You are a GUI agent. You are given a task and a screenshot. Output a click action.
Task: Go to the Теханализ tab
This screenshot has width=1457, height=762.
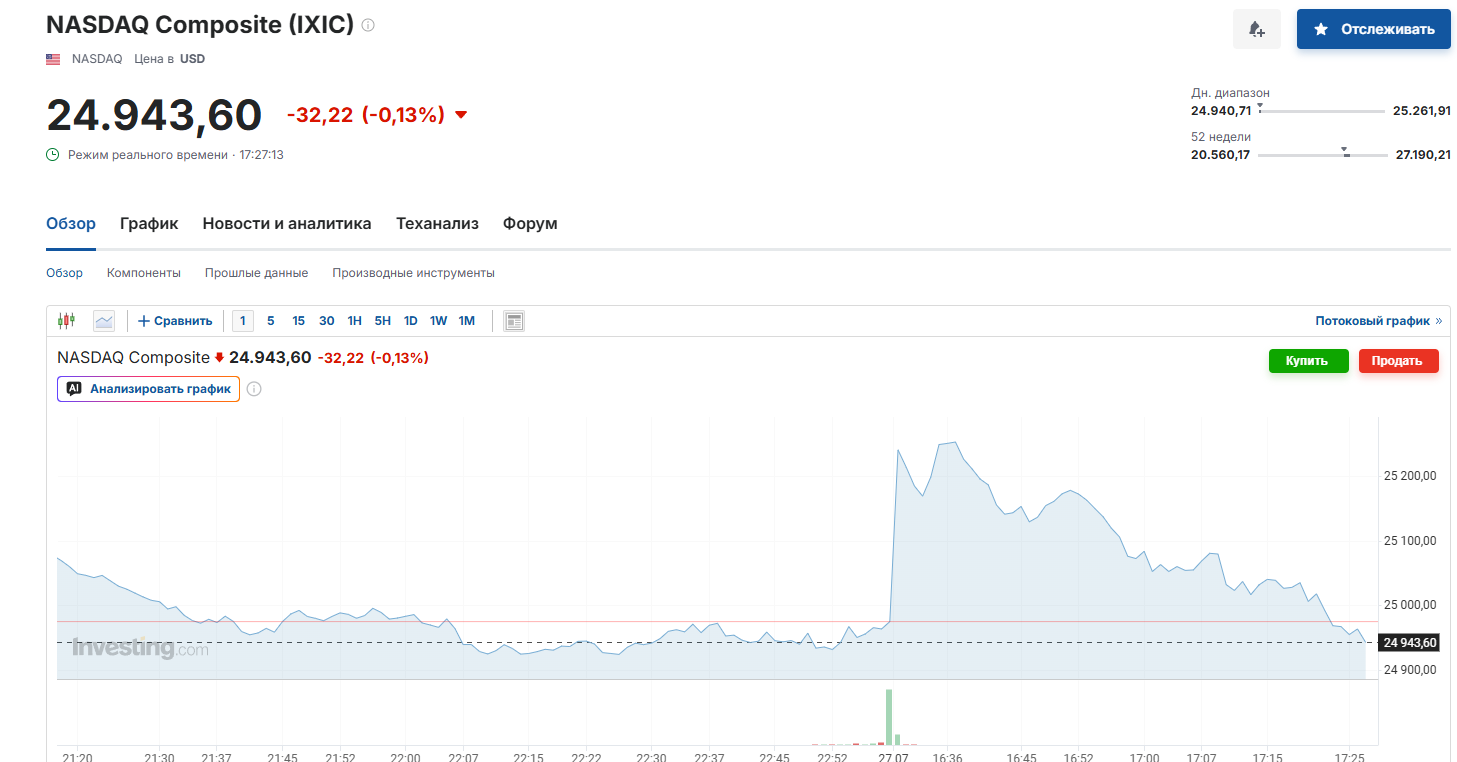[x=437, y=224]
